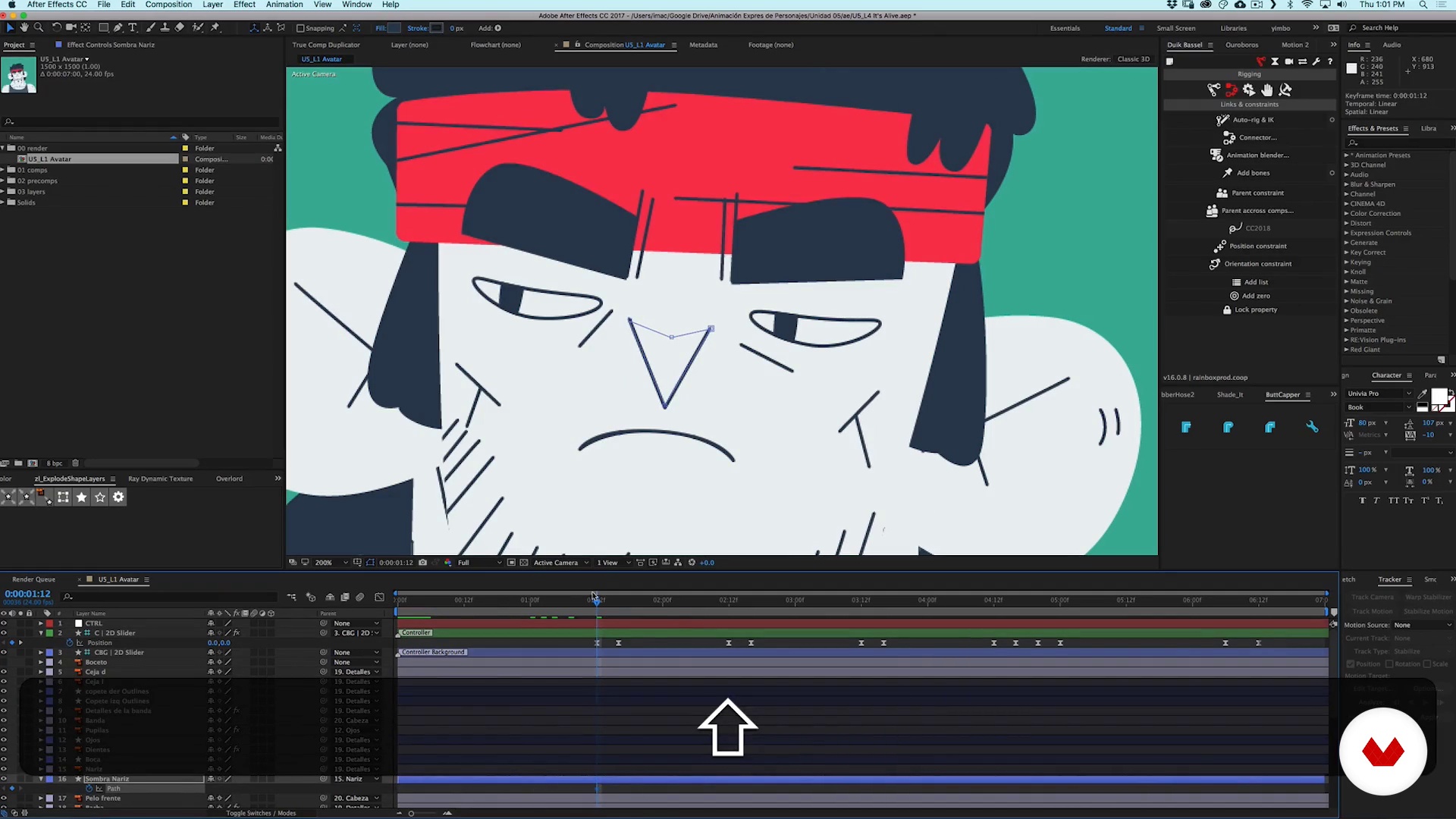
Task: Open the Stroke color swatch
Action: tap(437, 28)
